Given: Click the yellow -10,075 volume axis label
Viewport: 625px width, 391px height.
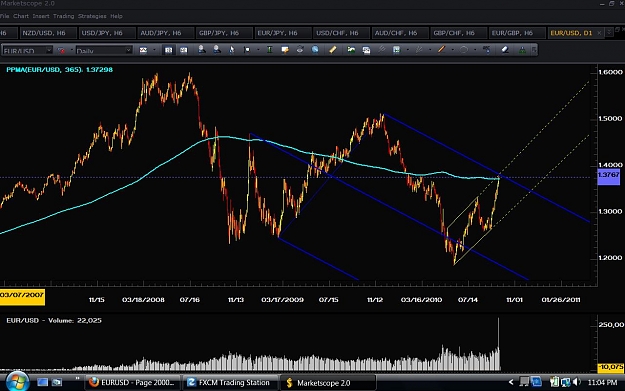Looking at the screenshot, I should [x=611, y=367].
